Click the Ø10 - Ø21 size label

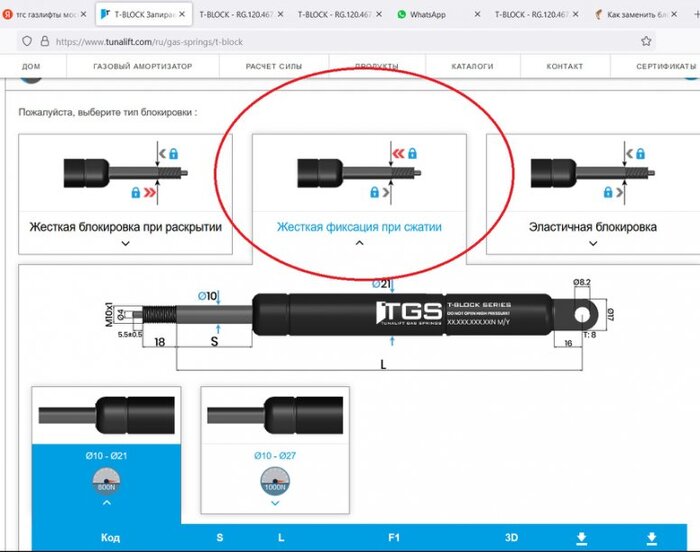[106, 456]
